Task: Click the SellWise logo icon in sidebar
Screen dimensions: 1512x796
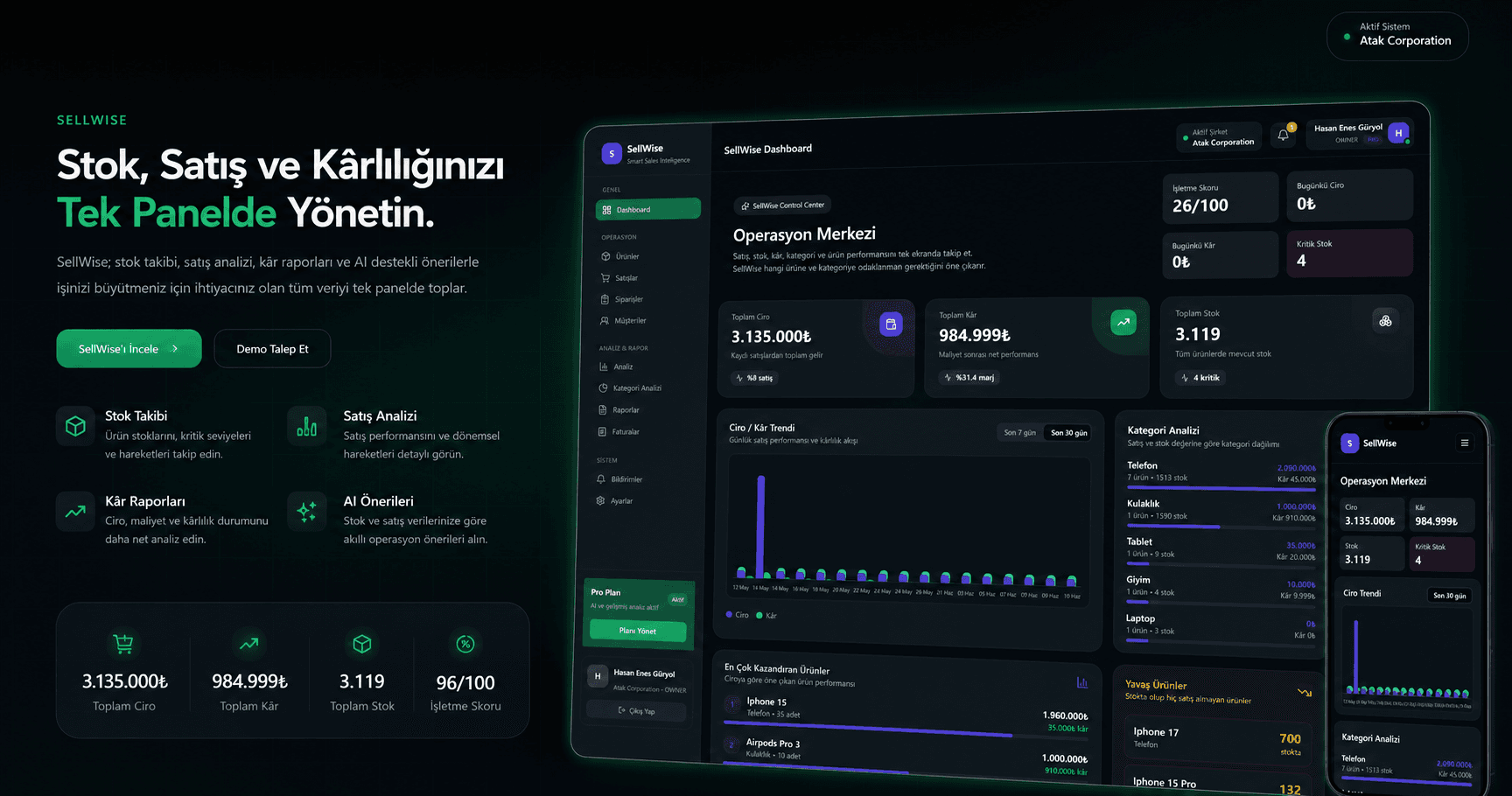Action: click(x=612, y=154)
